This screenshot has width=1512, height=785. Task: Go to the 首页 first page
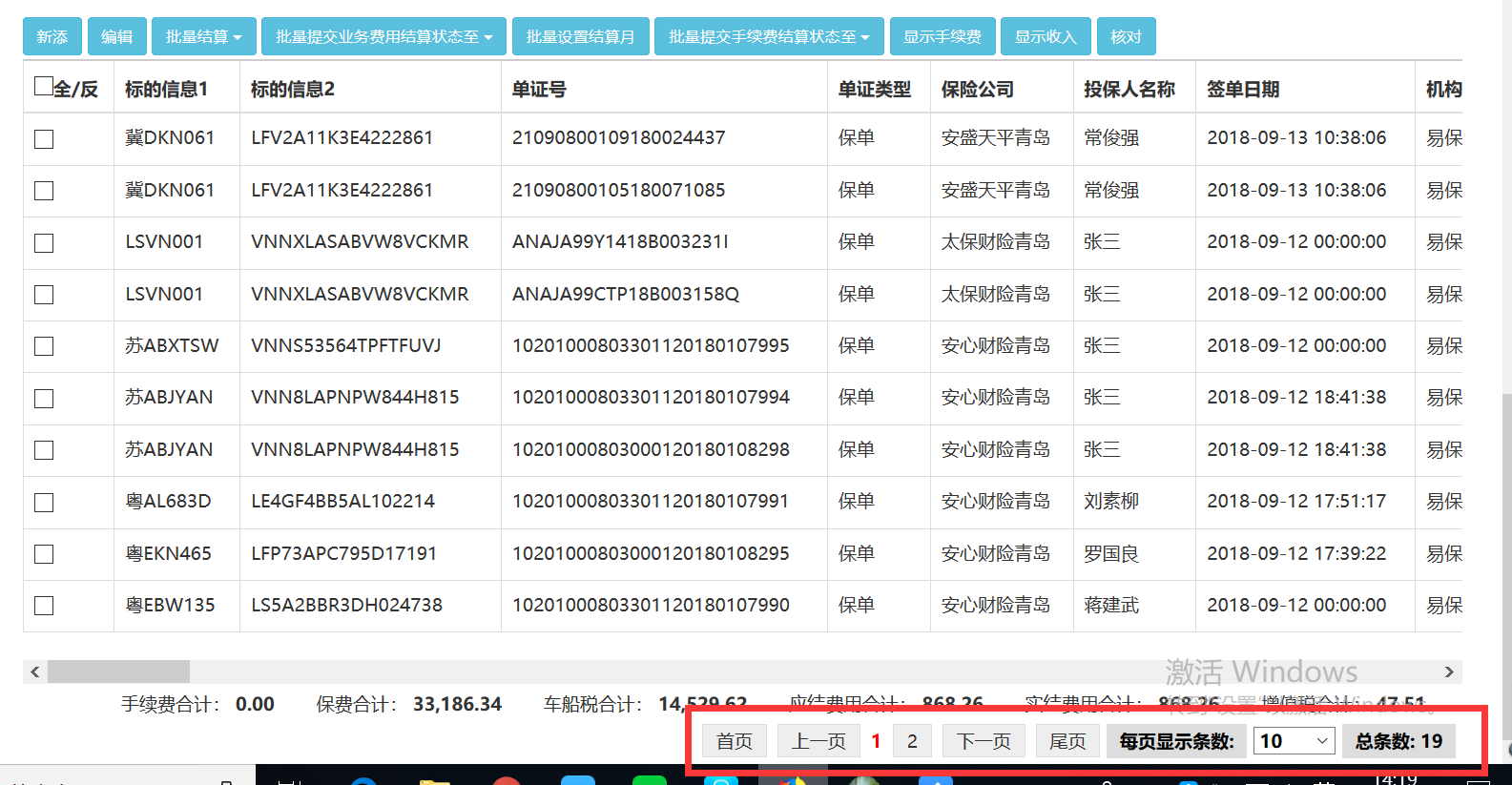pyautogui.click(x=735, y=741)
